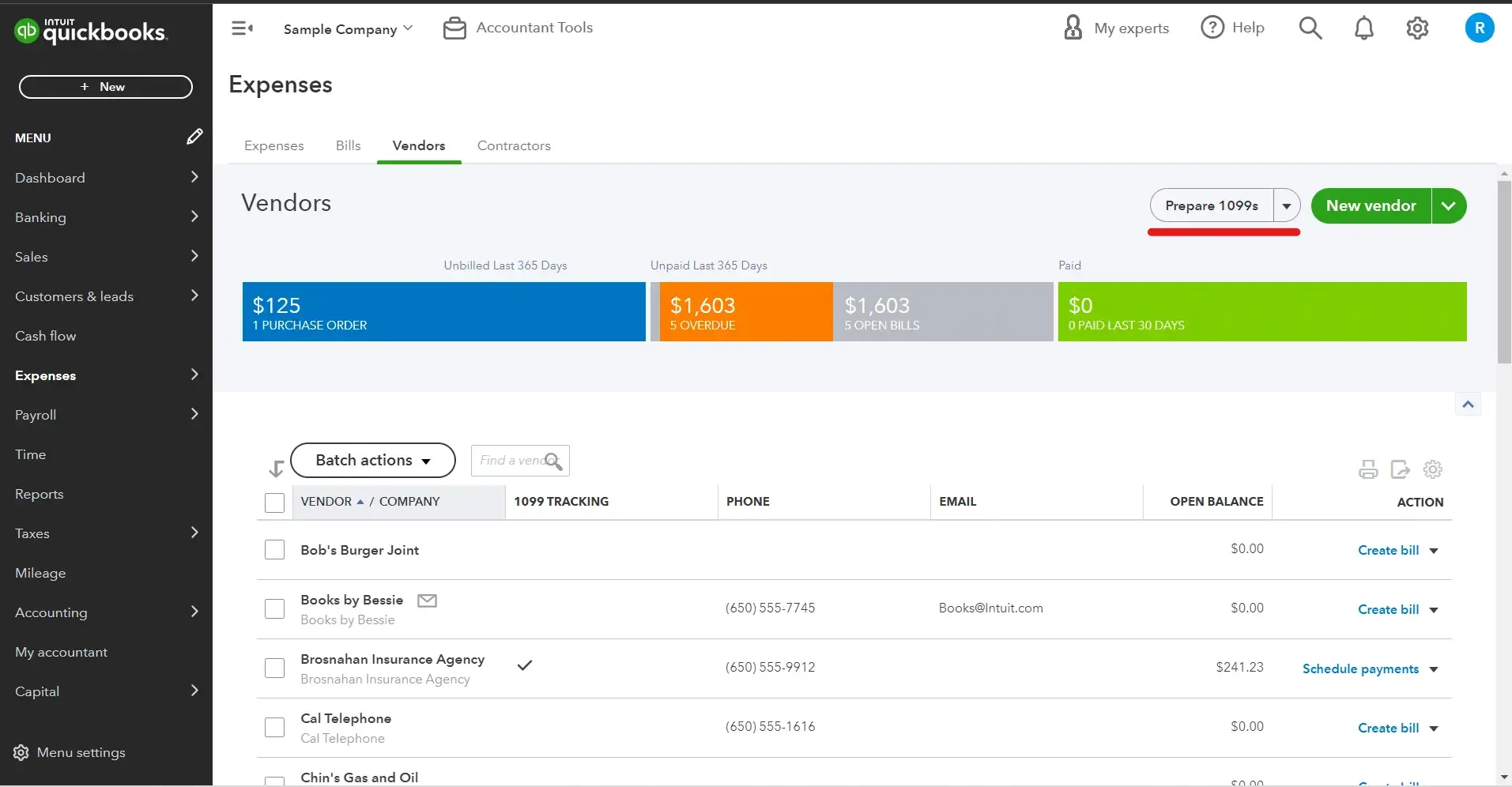Click the sort arrow beside Batch actions
Image resolution: width=1512 pixels, height=787 pixels.
point(276,469)
